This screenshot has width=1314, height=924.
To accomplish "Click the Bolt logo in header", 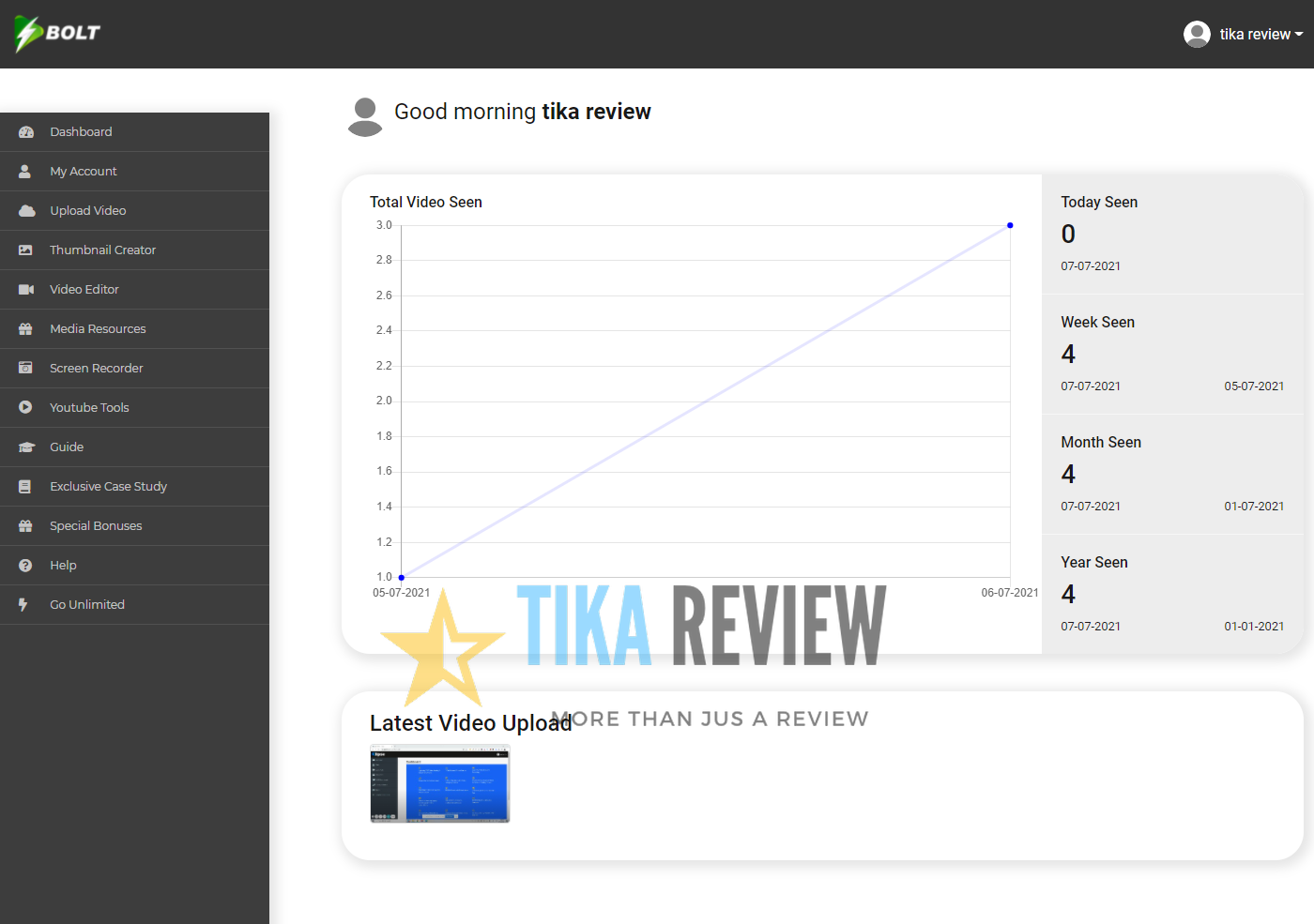I will click(x=57, y=34).
